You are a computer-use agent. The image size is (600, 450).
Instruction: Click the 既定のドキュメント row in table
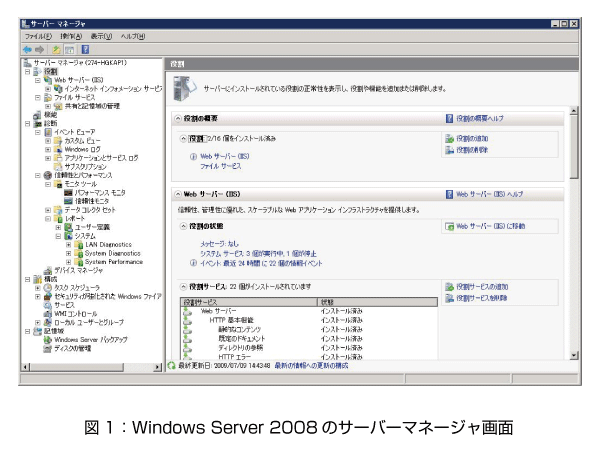[x=309, y=338]
